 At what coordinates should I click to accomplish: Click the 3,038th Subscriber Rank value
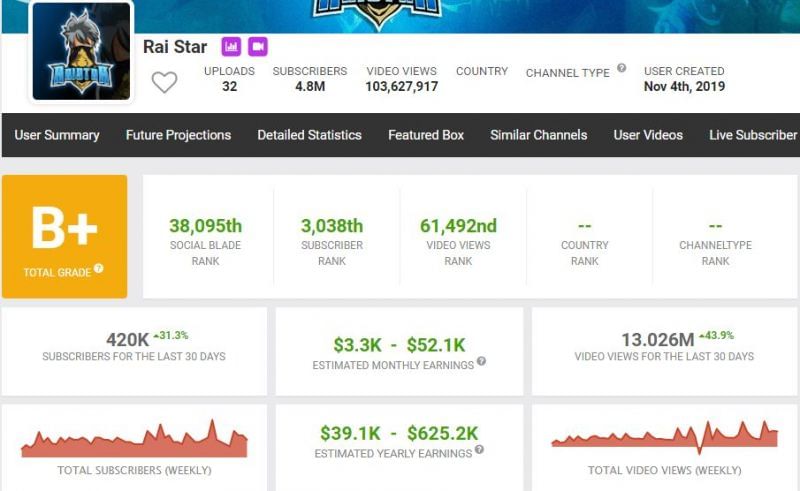[x=332, y=226]
